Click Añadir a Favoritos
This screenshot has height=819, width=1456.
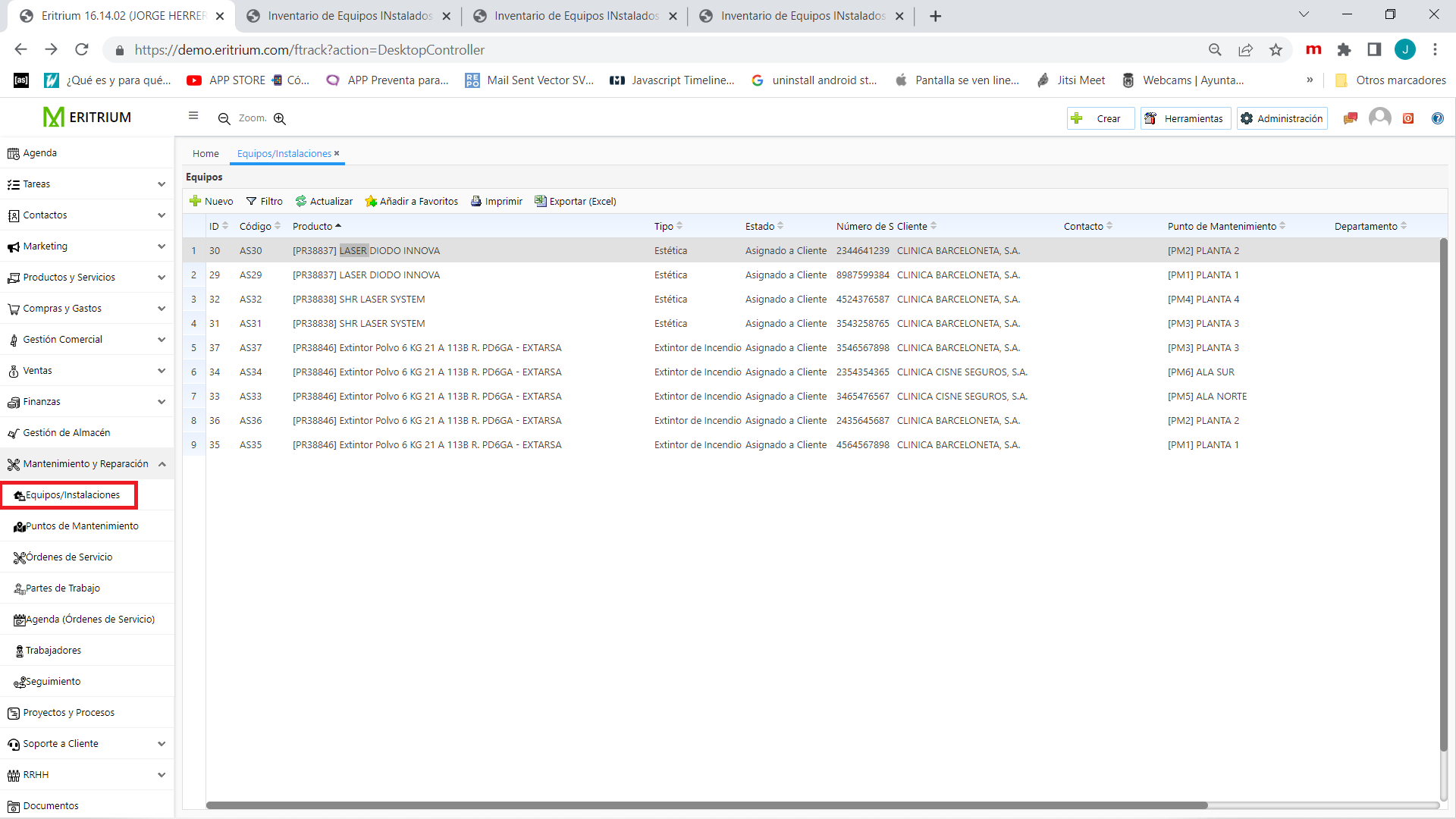(411, 201)
